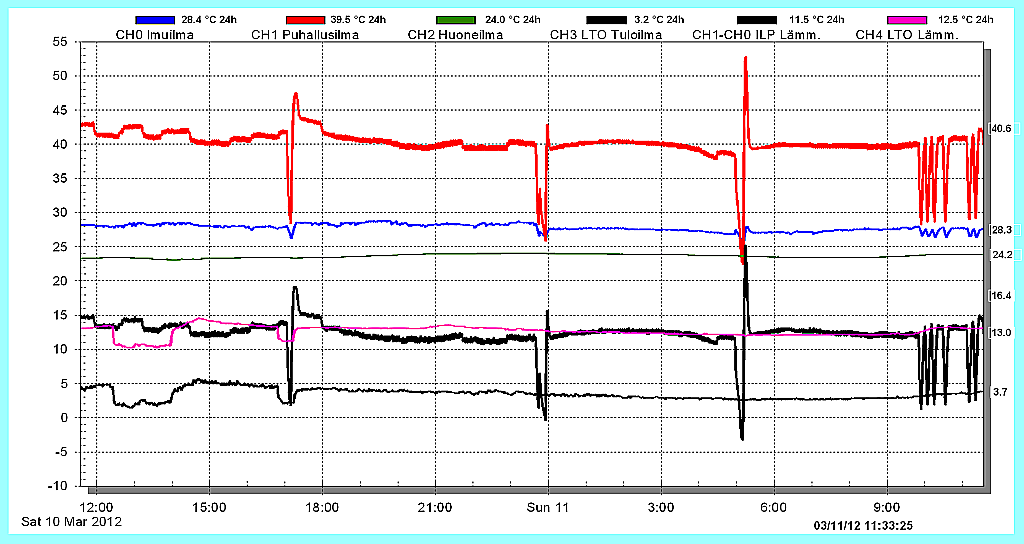This screenshot has width=1024, height=544.
Task: Click the CH2 Huoneilma channel label
Action: tap(456, 35)
